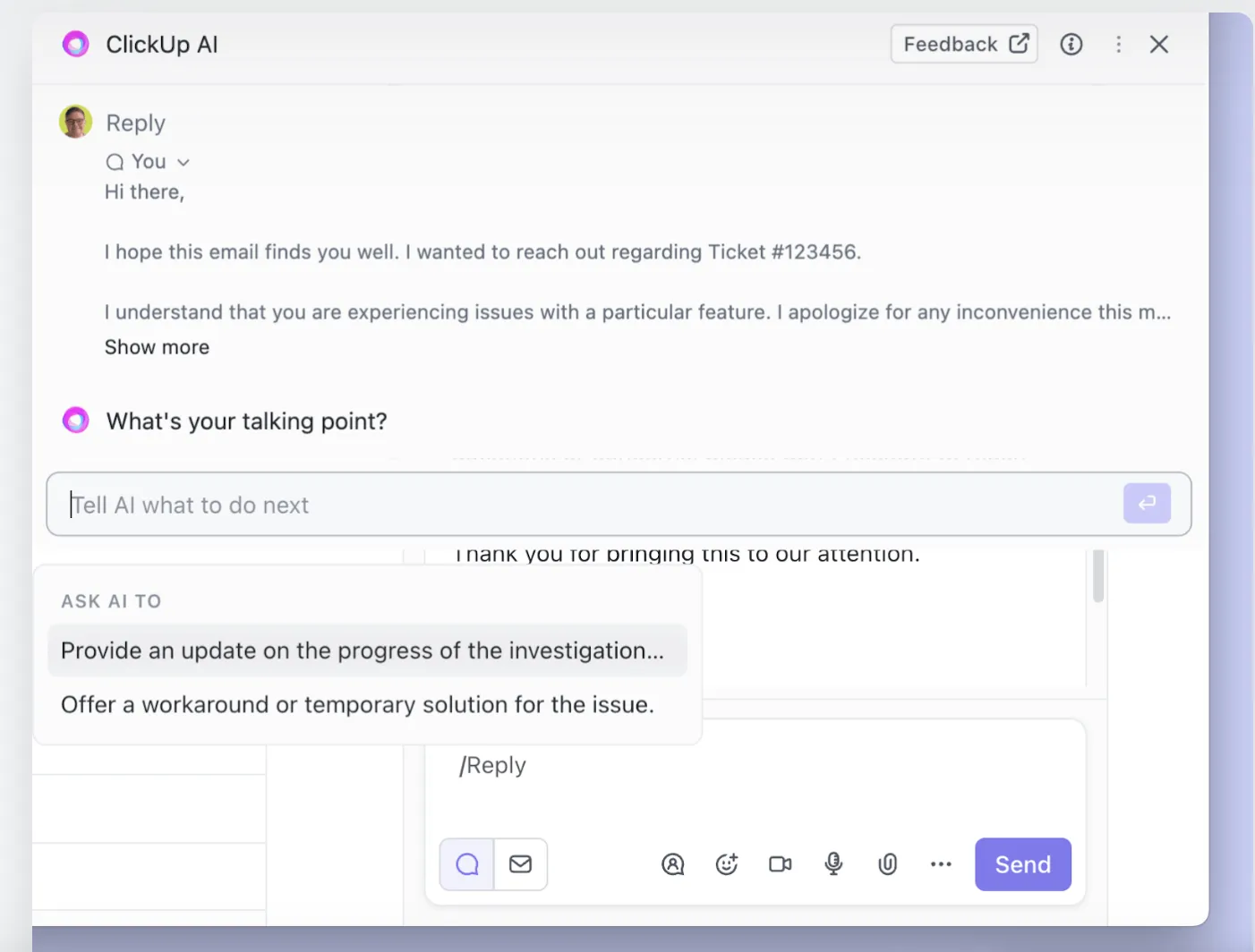Click the attachment paperclip icon
1255x952 pixels.
887,864
